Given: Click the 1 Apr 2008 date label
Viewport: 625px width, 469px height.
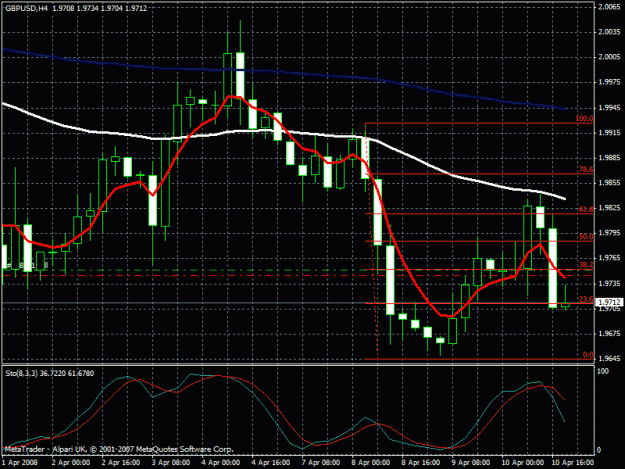Looking at the screenshot, I should pos(20,463).
